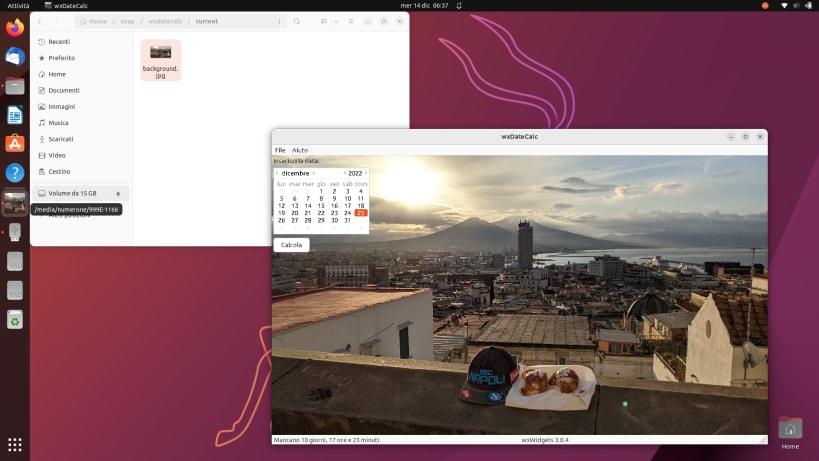Open Ubuntu Software from the dock

[x=15, y=144]
